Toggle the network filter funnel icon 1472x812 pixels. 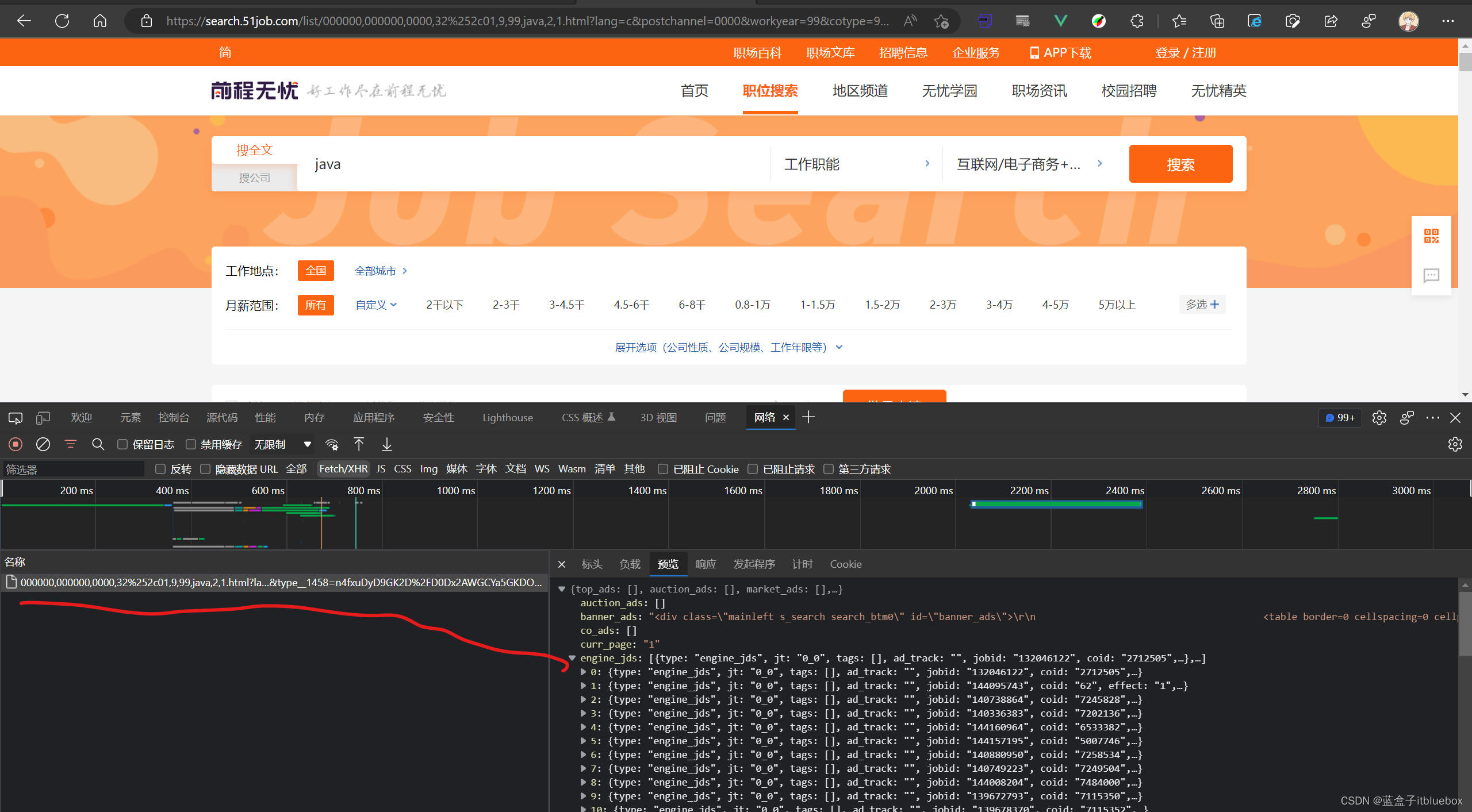(x=70, y=444)
